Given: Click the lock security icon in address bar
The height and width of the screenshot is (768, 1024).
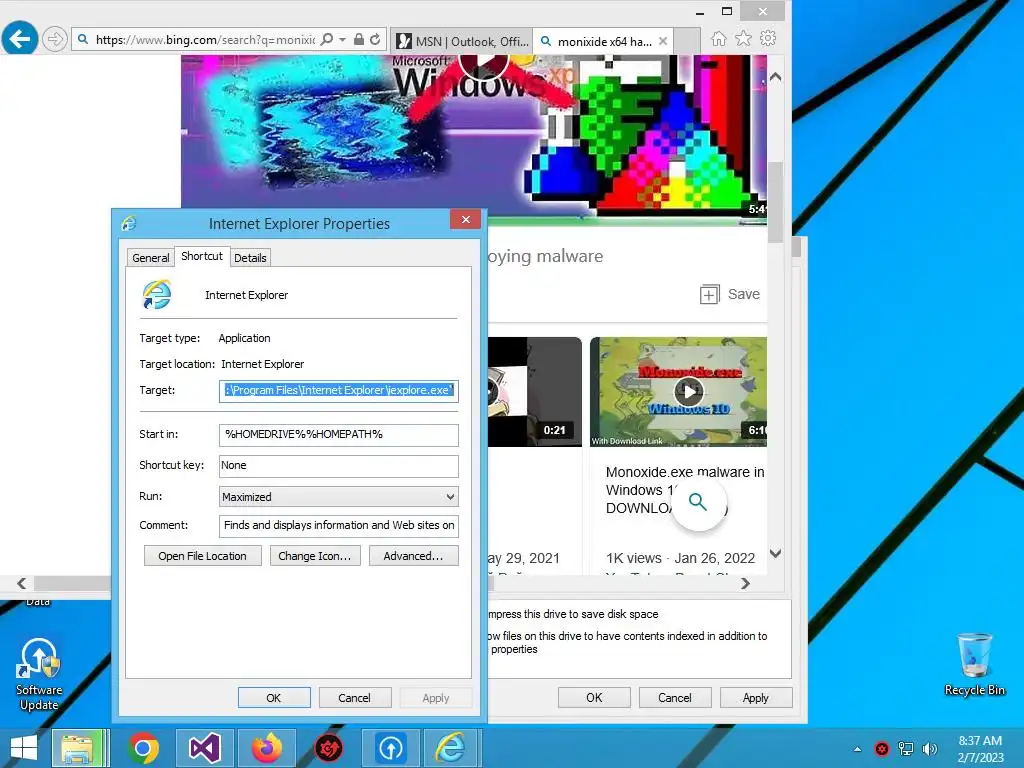Looking at the screenshot, I should click(359, 39).
